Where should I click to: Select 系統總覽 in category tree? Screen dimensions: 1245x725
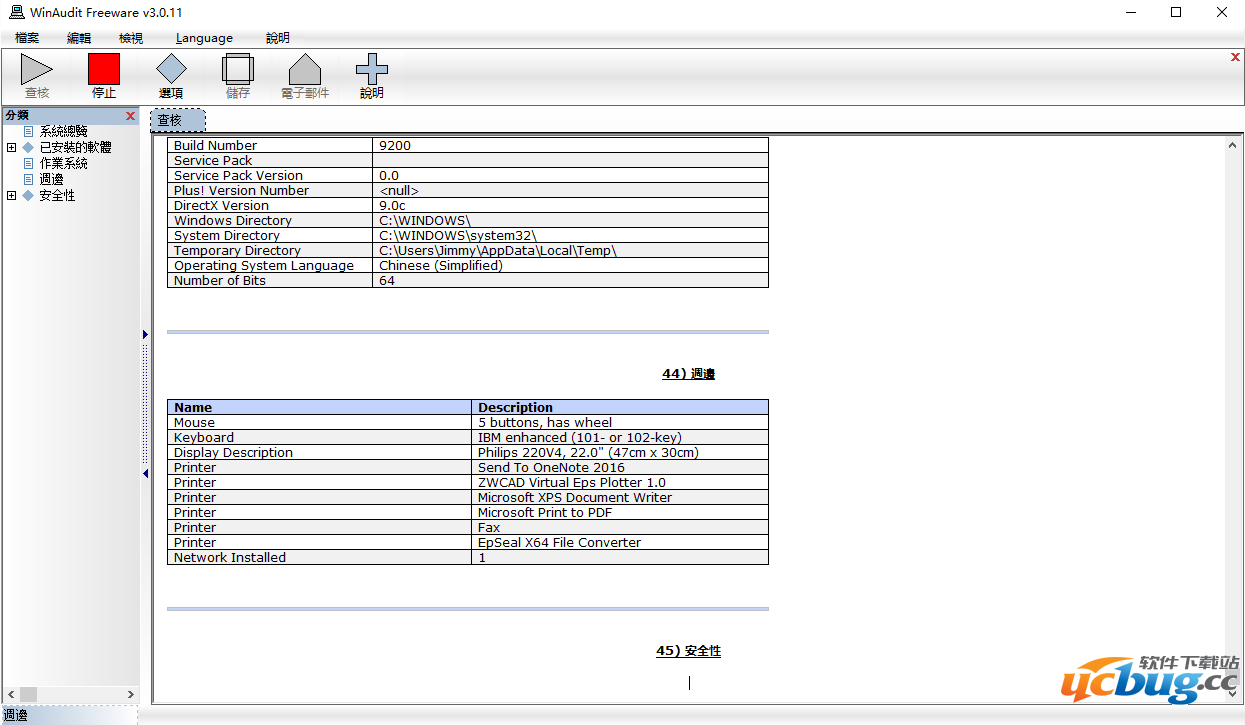tap(63, 131)
